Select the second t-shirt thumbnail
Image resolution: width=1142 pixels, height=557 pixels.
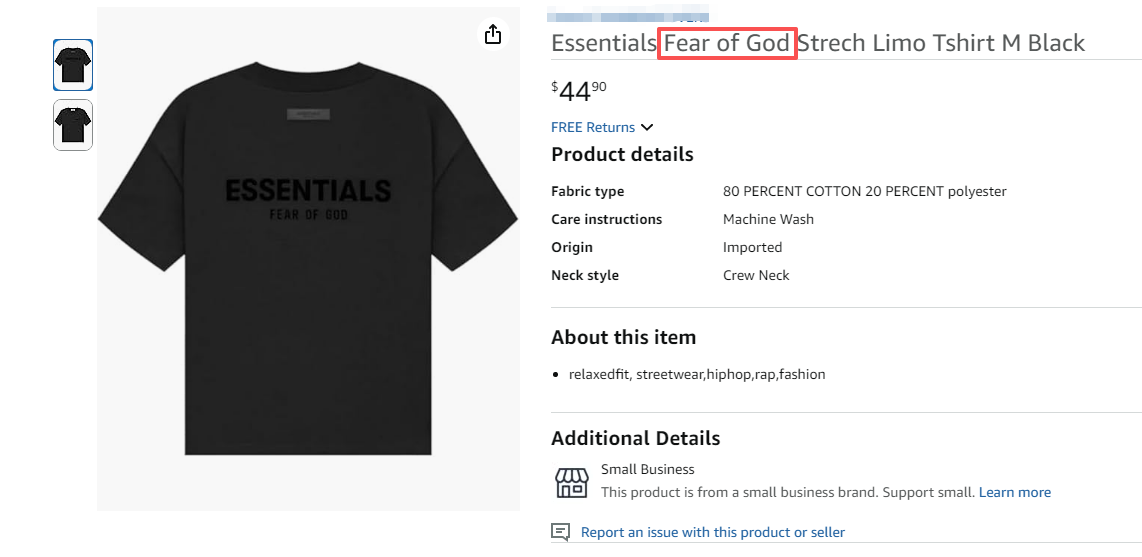point(73,125)
